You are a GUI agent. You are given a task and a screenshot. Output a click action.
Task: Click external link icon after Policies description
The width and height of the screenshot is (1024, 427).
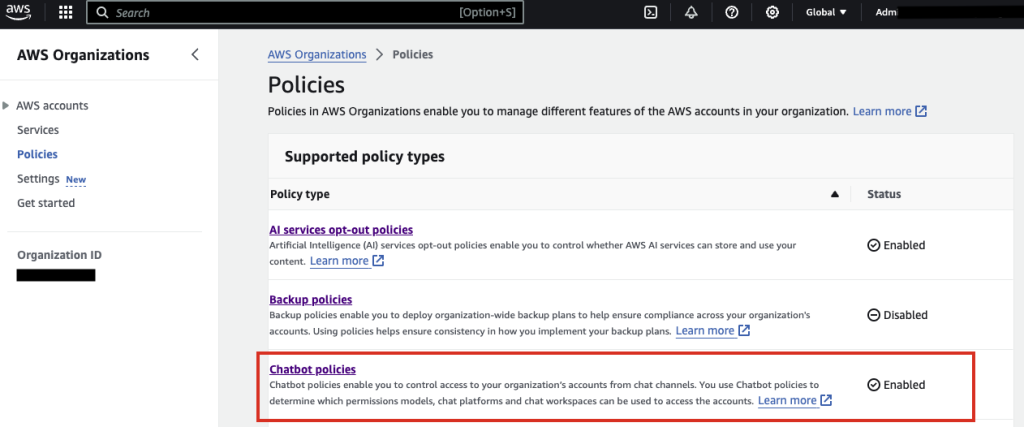coord(921,111)
